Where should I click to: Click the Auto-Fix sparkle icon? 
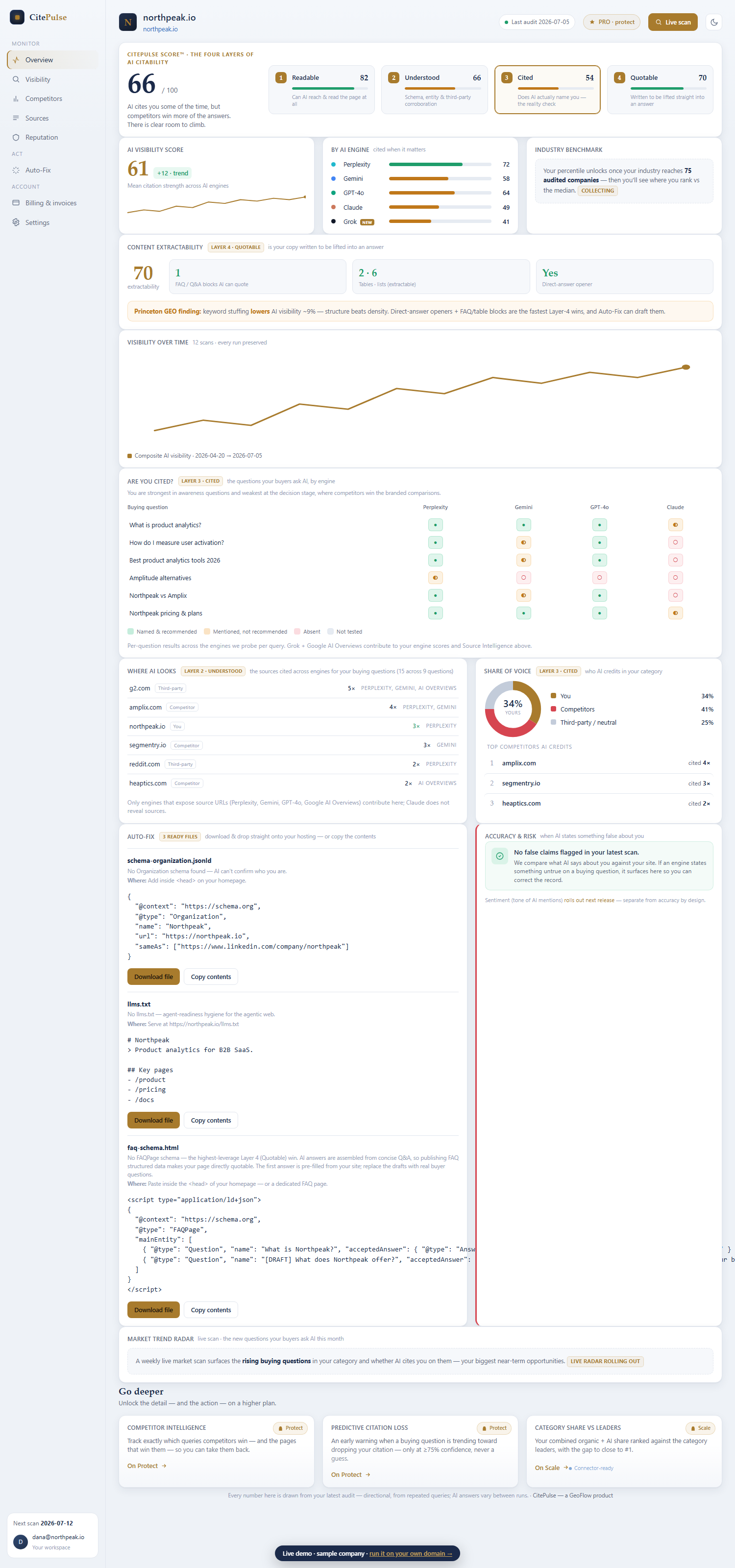tap(16, 171)
